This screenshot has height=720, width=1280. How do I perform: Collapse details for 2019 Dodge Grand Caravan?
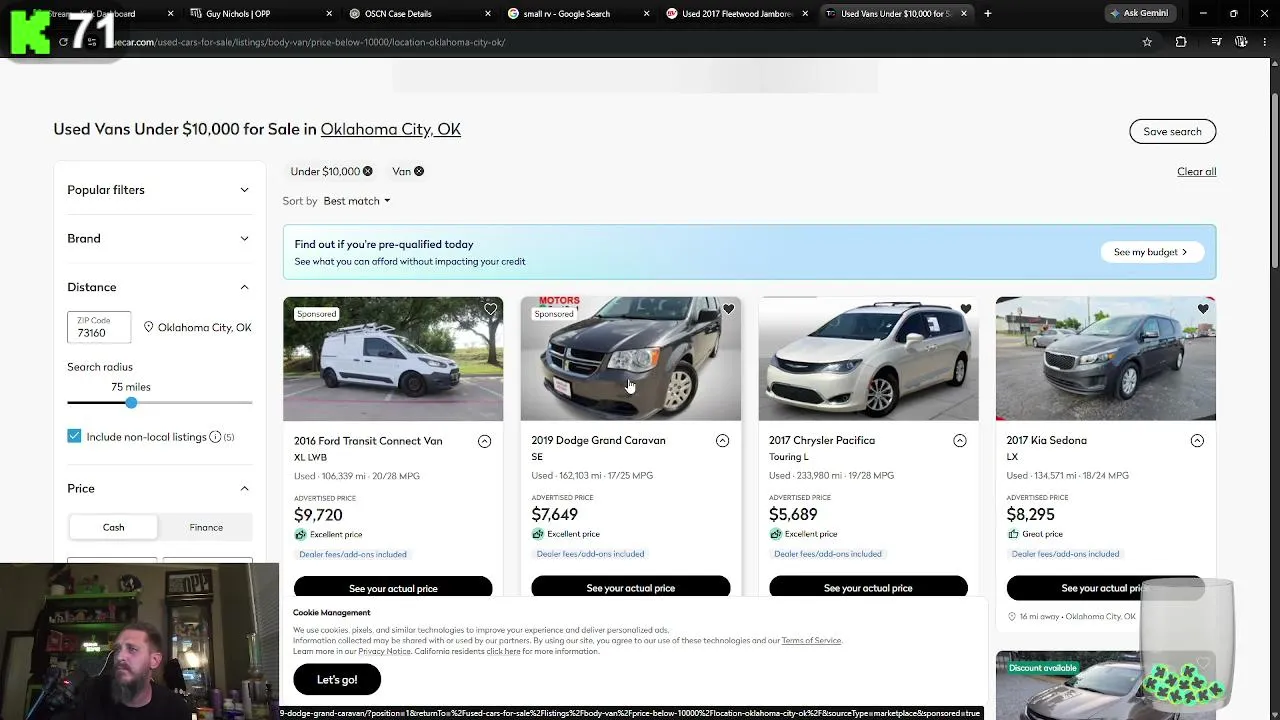(722, 441)
